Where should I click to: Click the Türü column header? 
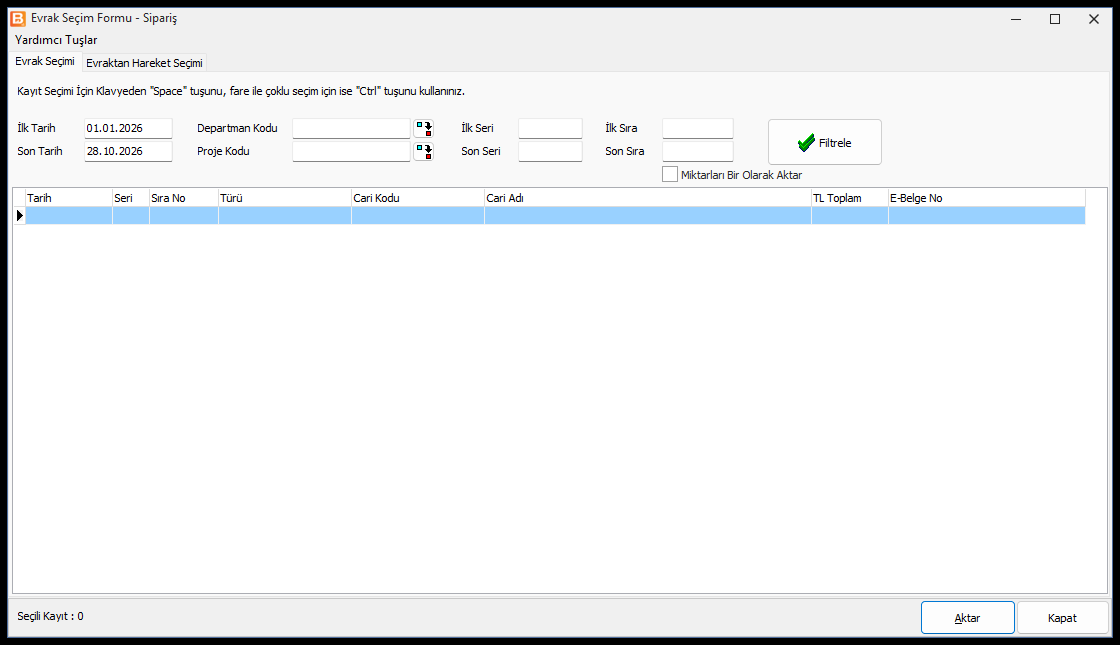(x=285, y=198)
